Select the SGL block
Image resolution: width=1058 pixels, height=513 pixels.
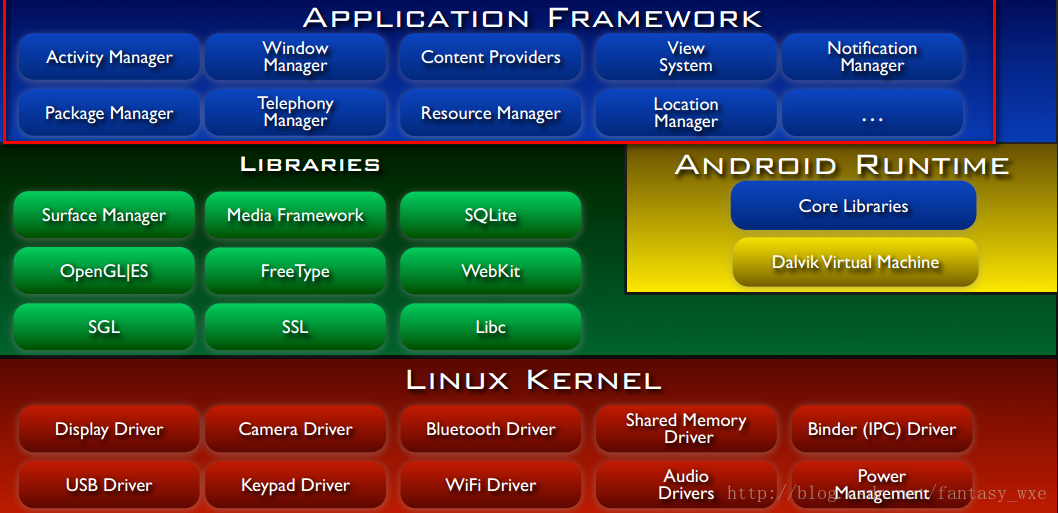click(x=104, y=327)
